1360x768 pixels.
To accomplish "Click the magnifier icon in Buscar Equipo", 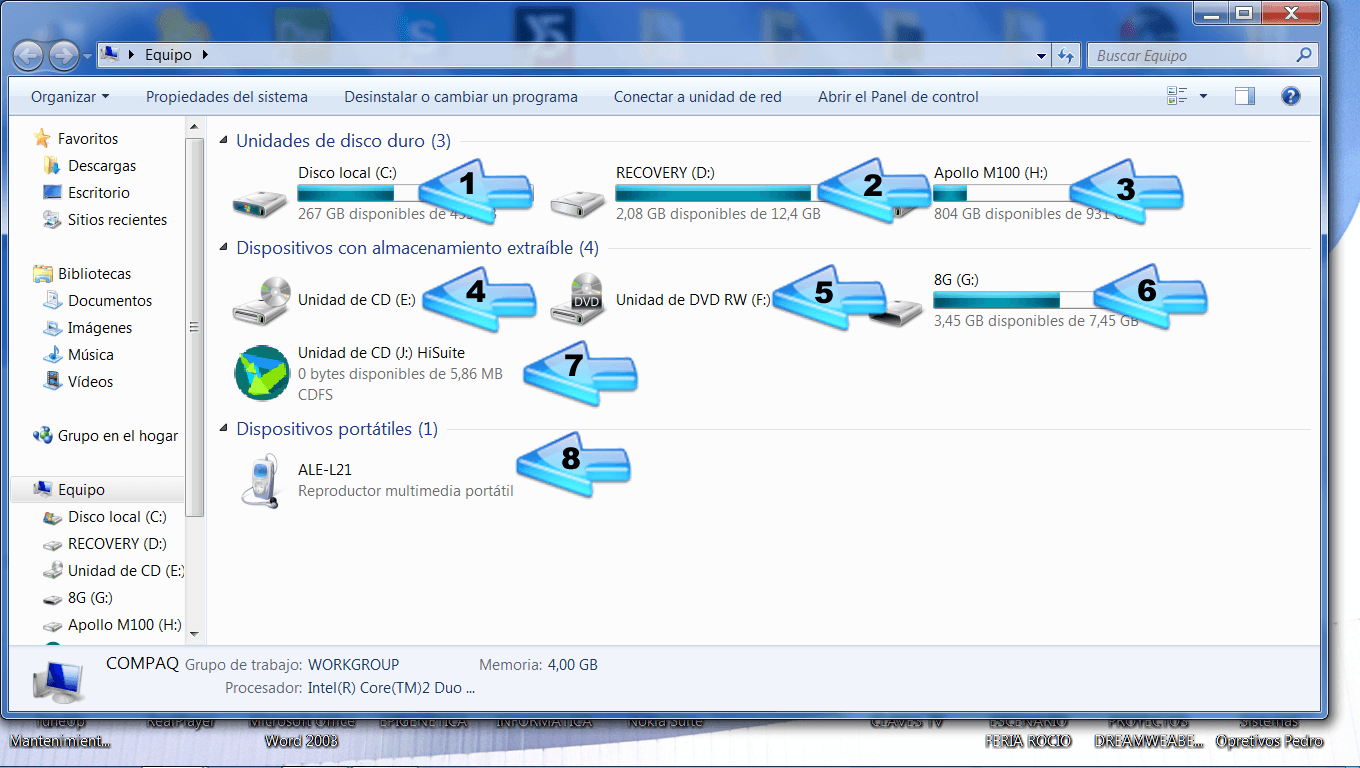I will [1304, 55].
